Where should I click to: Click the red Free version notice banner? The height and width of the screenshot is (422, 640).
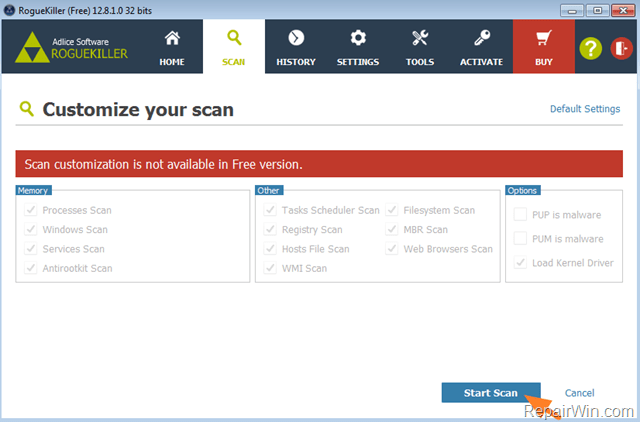[319, 164]
